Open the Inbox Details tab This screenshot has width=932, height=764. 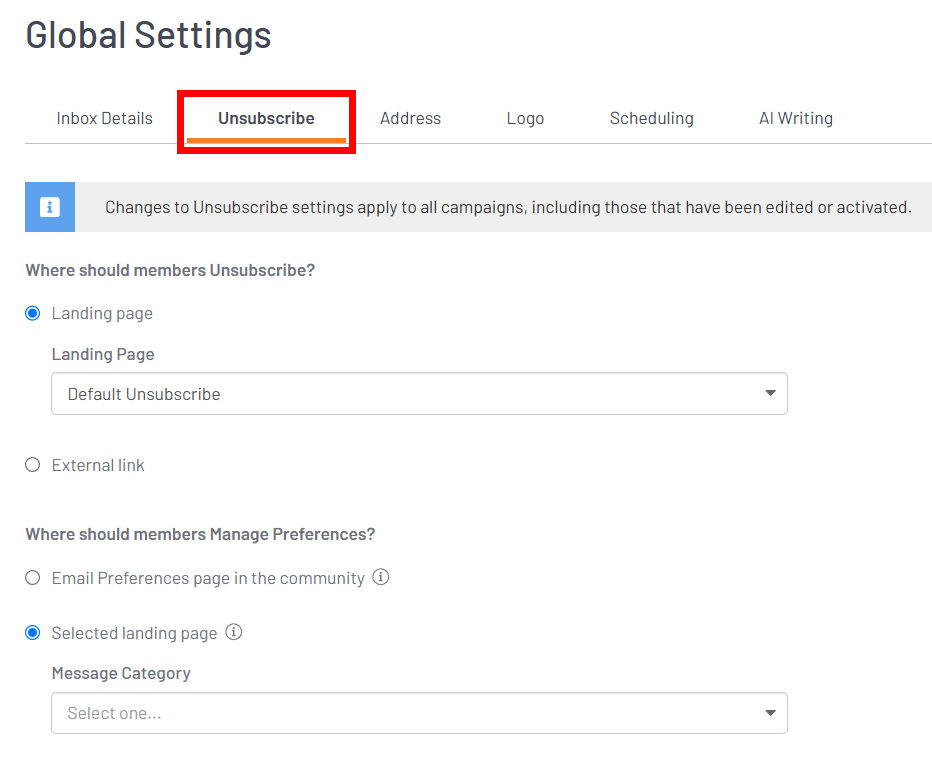(105, 118)
